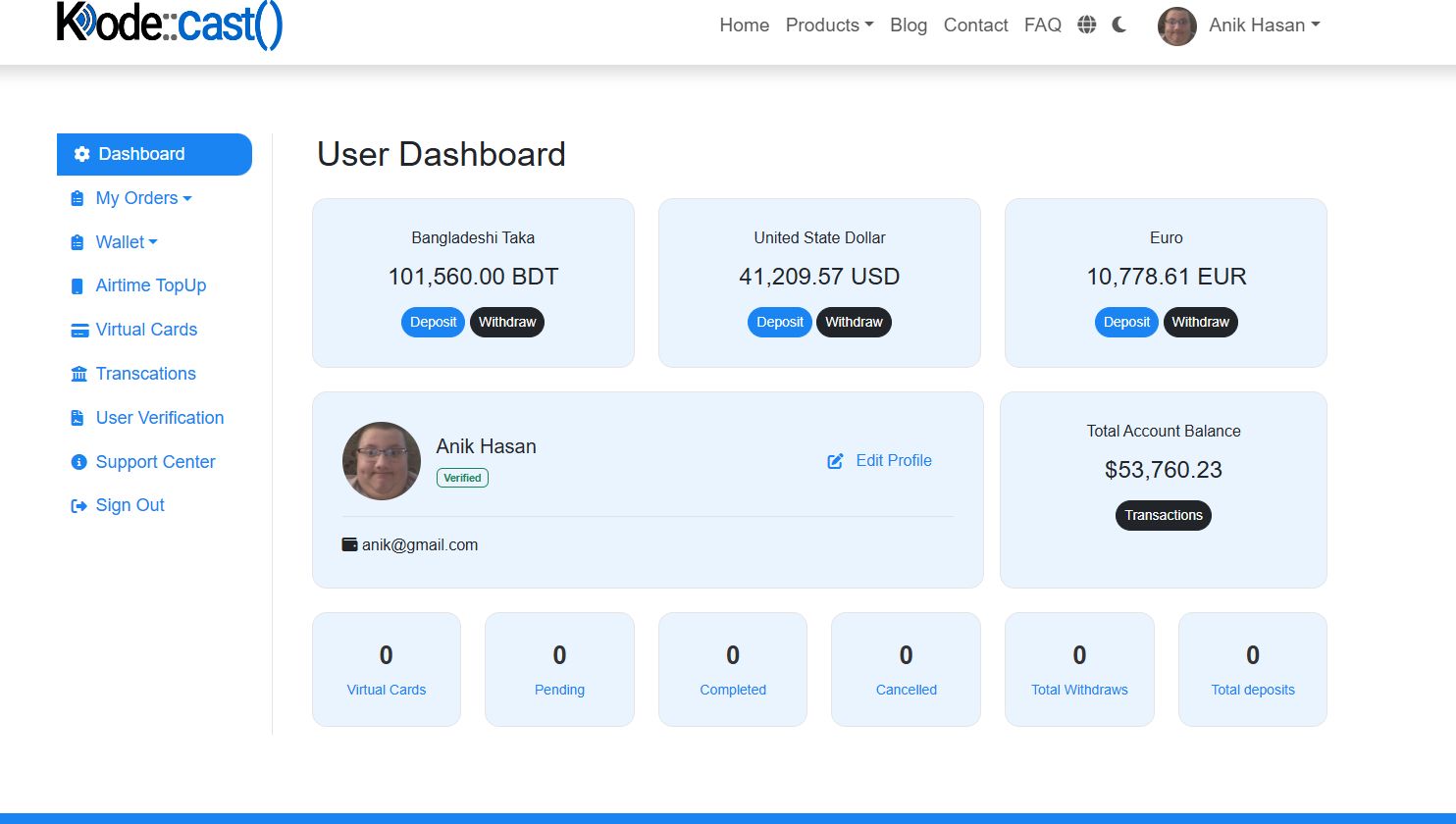
Task: Expand the My Orders sidebar dropdown
Action: click(143, 198)
